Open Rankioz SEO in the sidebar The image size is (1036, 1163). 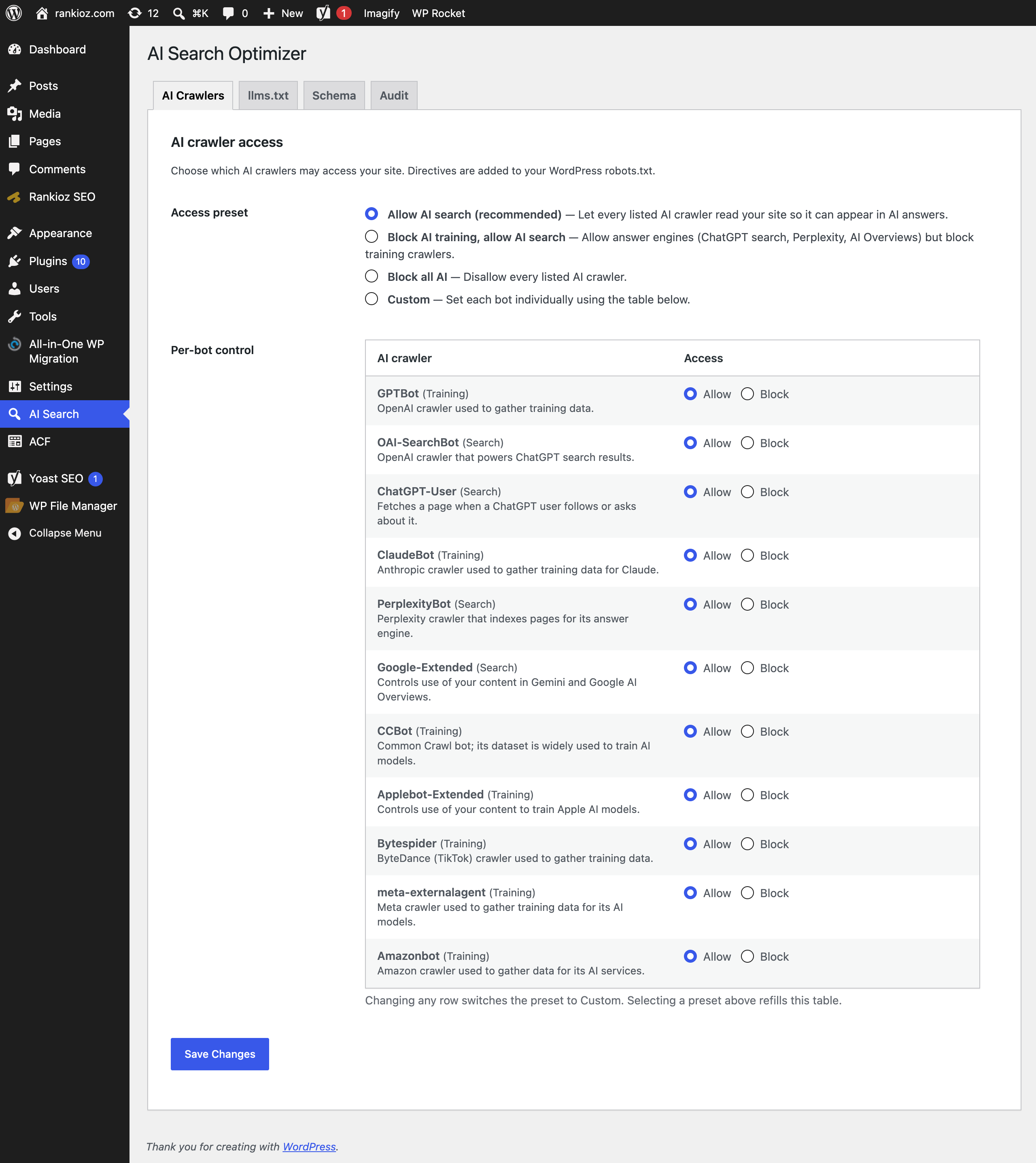click(65, 197)
